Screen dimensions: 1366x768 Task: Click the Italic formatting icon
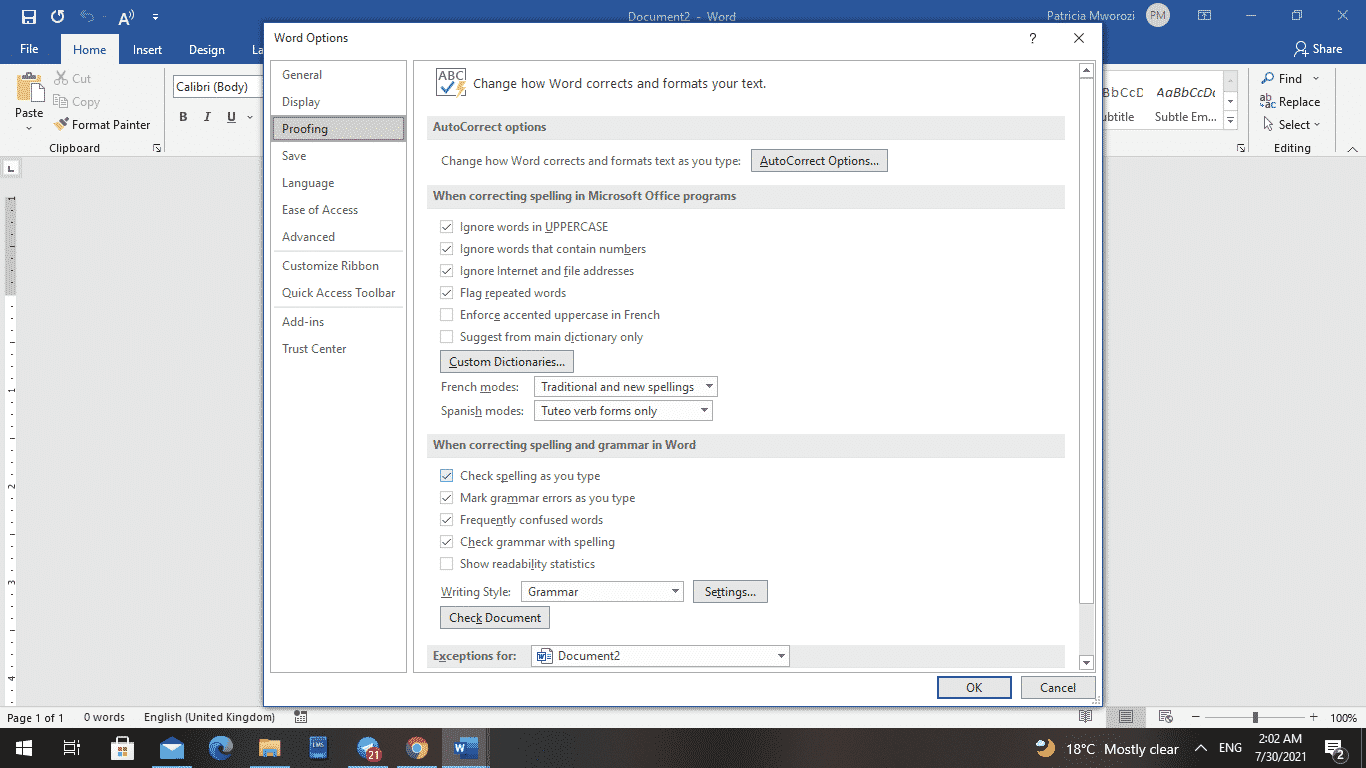click(206, 117)
